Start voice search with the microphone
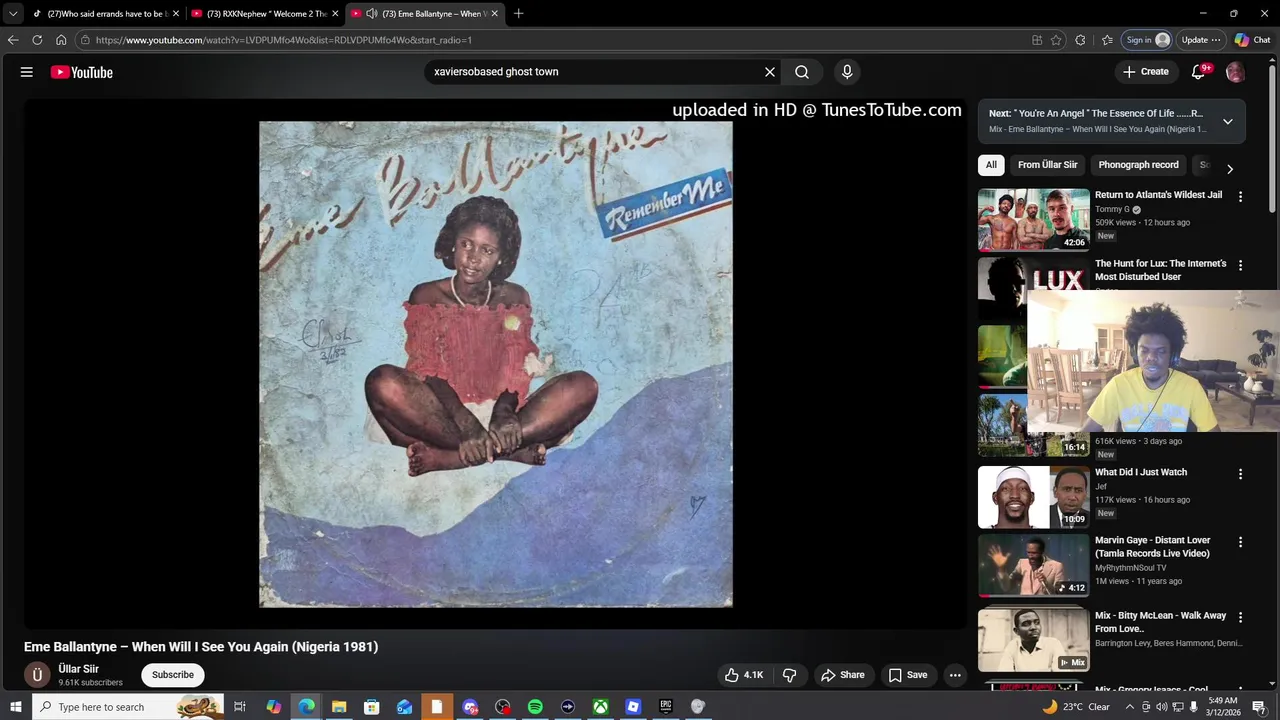This screenshot has height=720, width=1280. [x=847, y=72]
